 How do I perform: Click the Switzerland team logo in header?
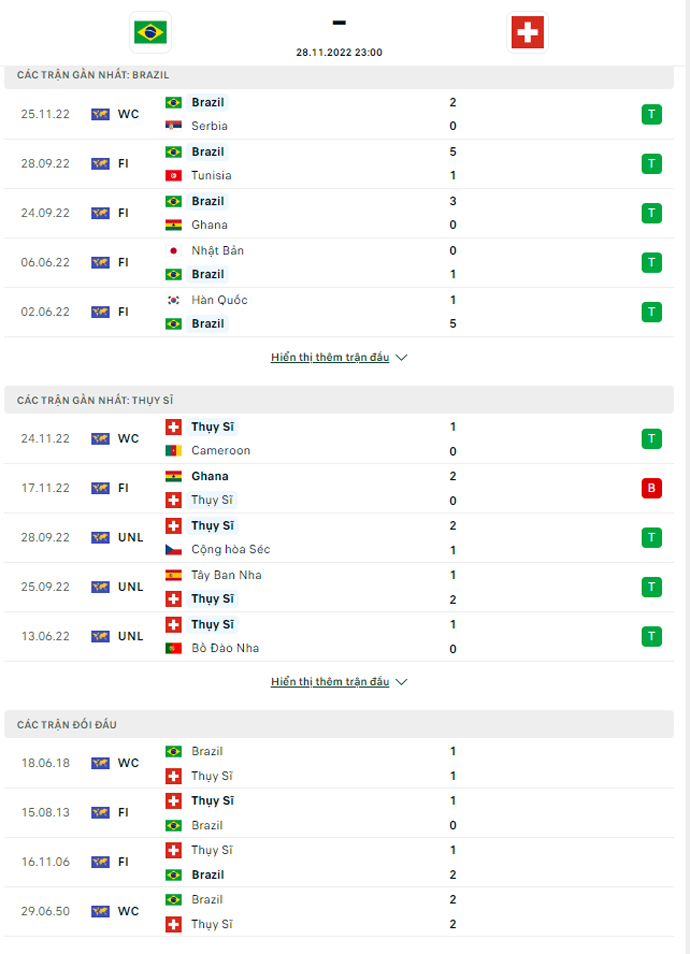[526, 32]
